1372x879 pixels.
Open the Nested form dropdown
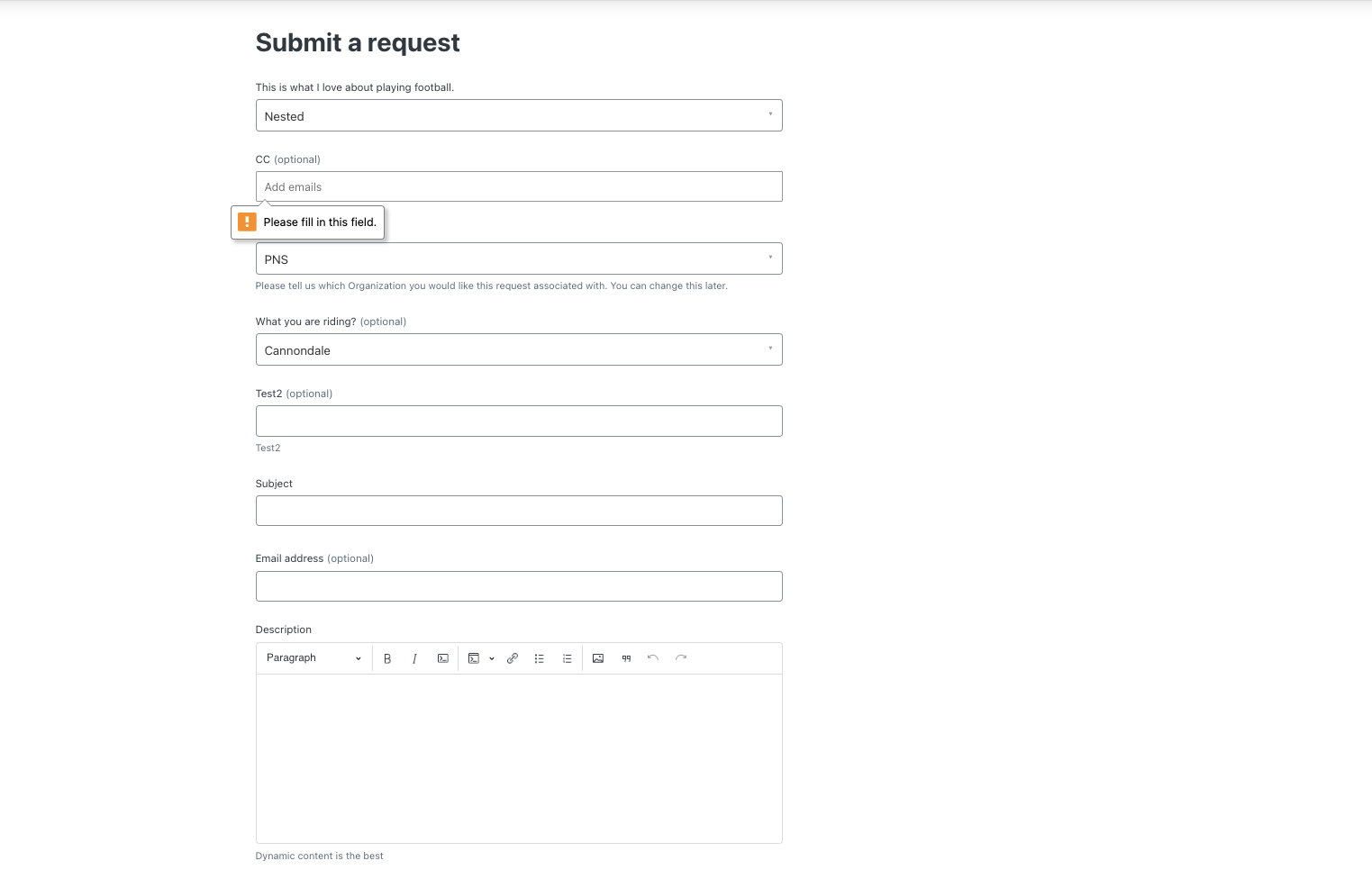tap(519, 116)
